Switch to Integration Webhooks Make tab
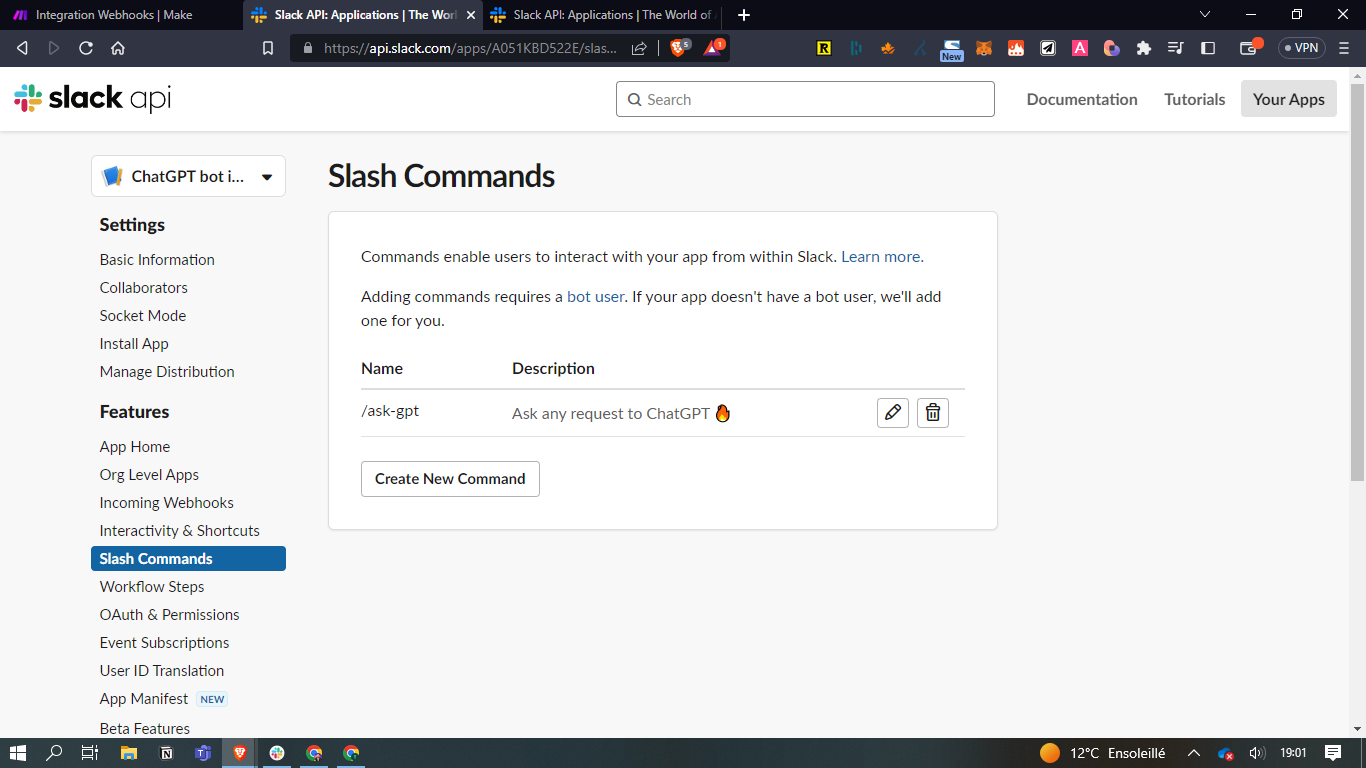 pyautogui.click(x=115, y=15)
